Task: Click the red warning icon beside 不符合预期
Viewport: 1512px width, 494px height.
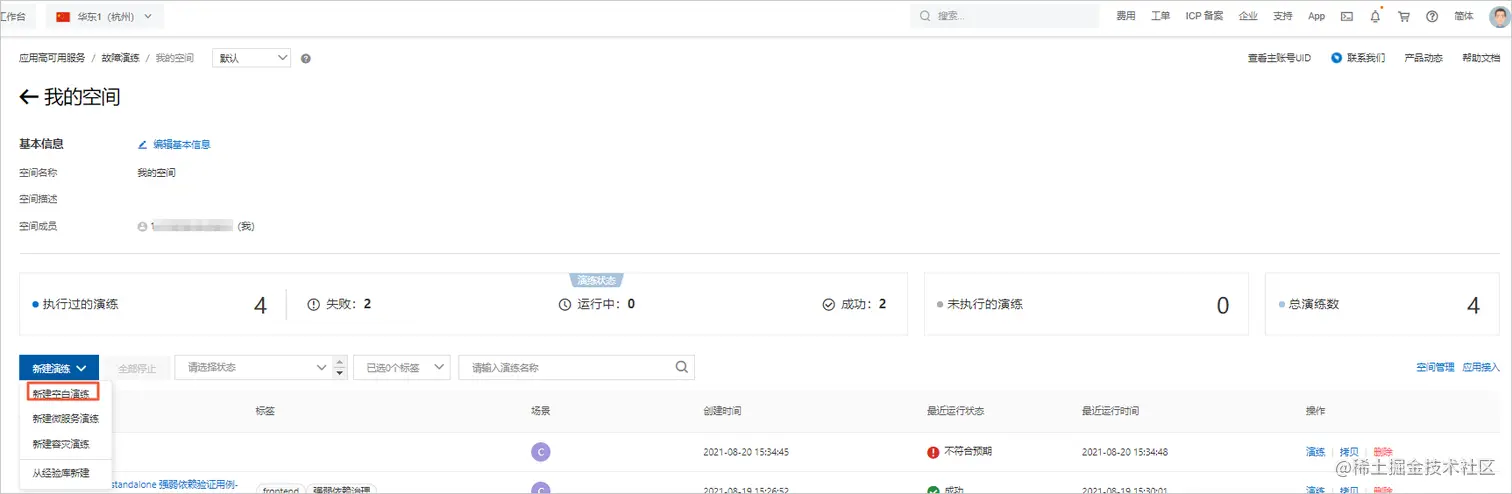Action: (933, 452)
